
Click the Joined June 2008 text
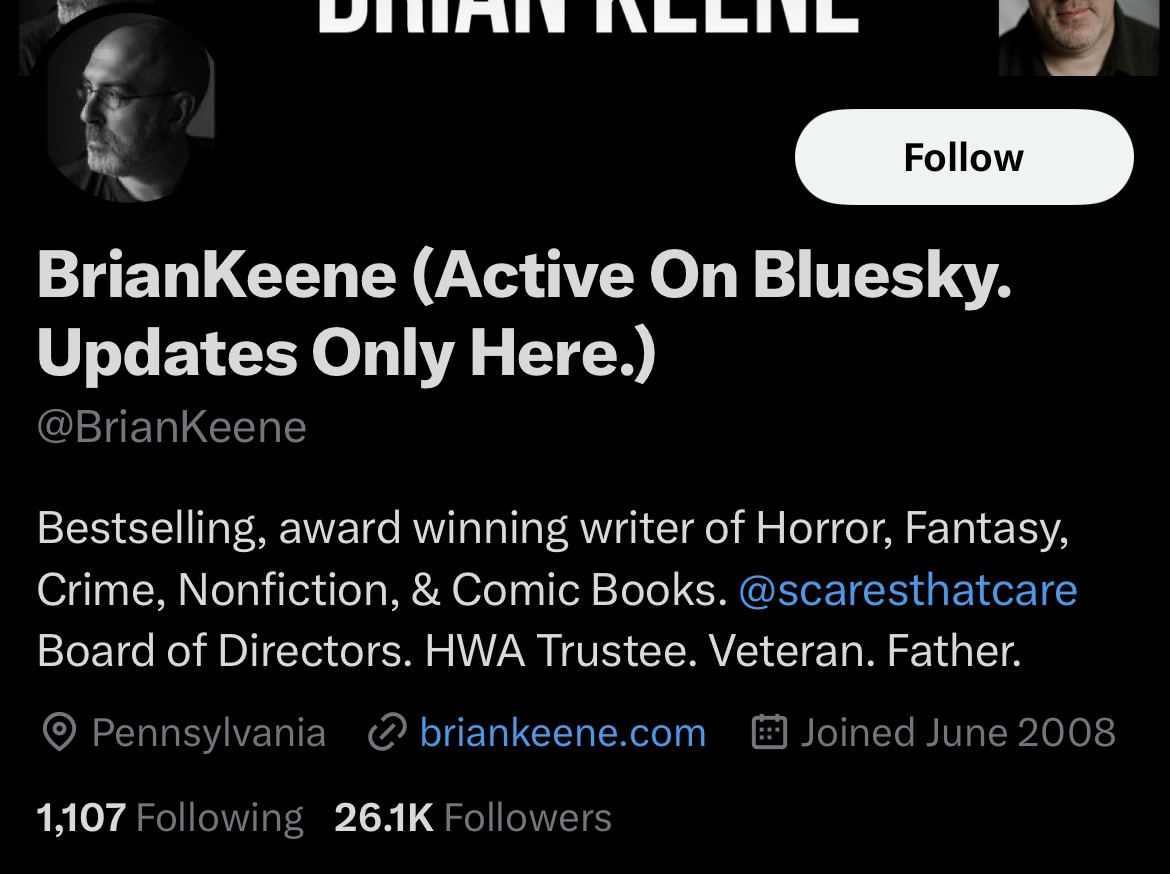(x=958, y=732)
